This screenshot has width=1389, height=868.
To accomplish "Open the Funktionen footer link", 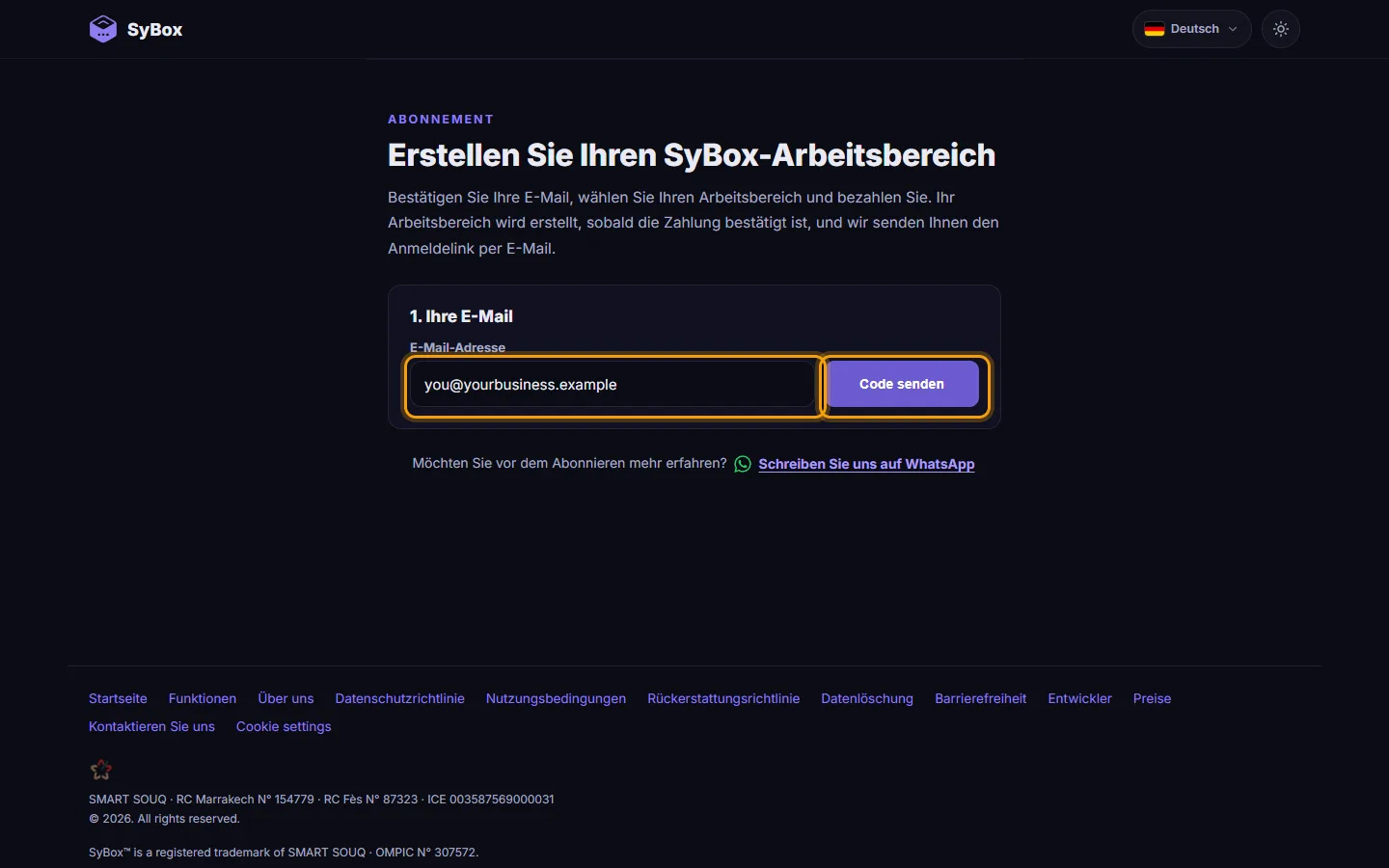I will click(x=203, y=698).
